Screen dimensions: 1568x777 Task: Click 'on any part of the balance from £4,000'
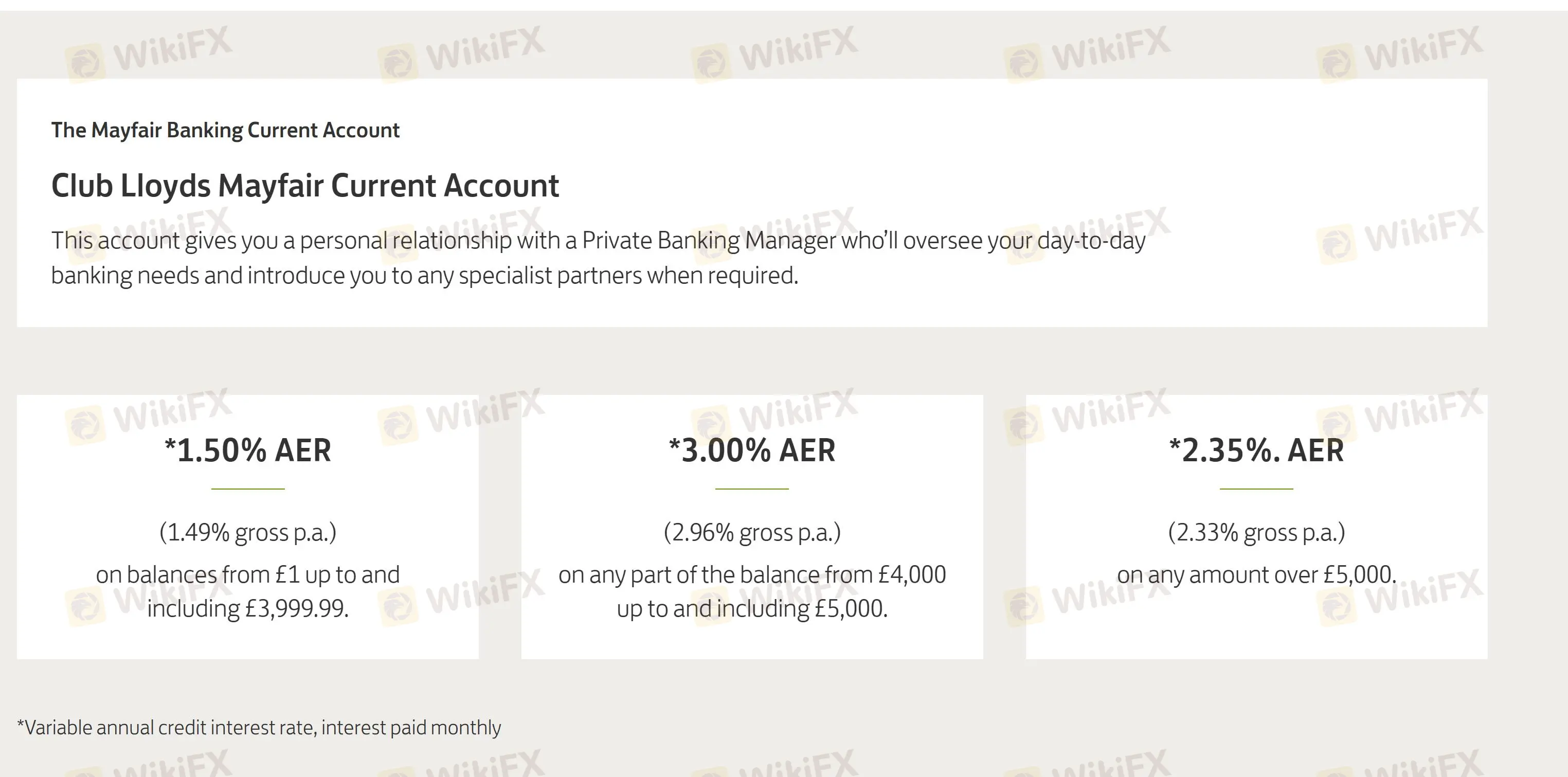coord(752,575)
